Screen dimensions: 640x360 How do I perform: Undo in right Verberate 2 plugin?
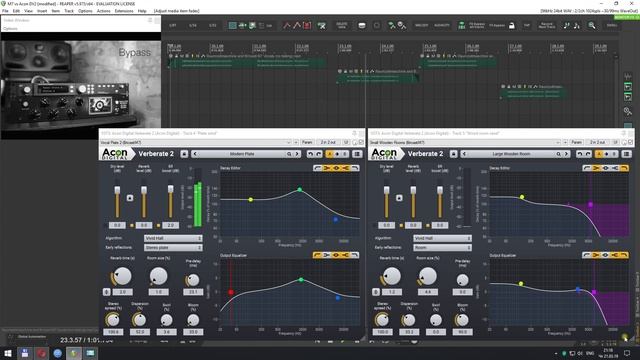pos(580,154)
